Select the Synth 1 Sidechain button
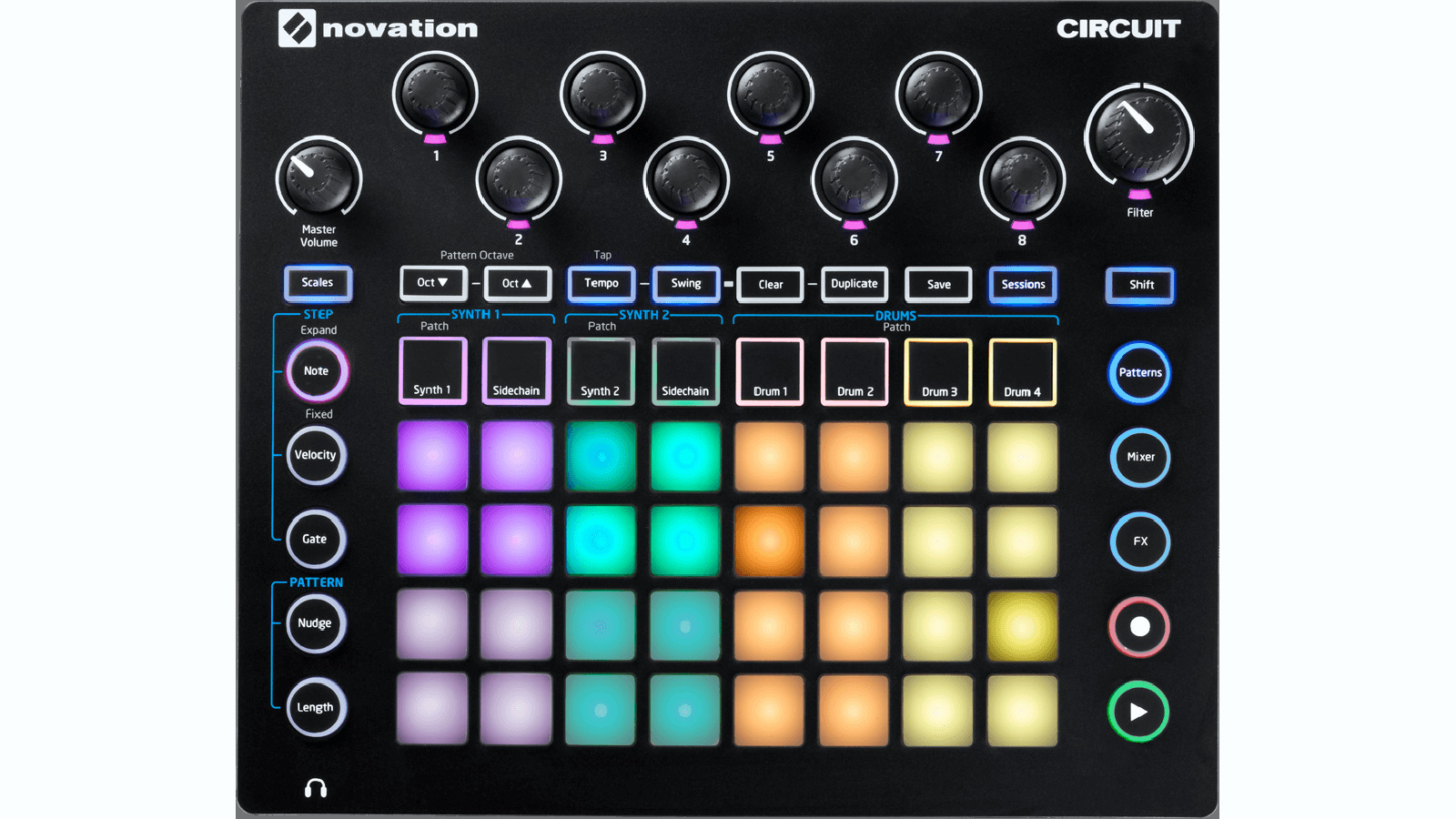The height and width of the screenshot is (819, 1456). coord(516,370)
